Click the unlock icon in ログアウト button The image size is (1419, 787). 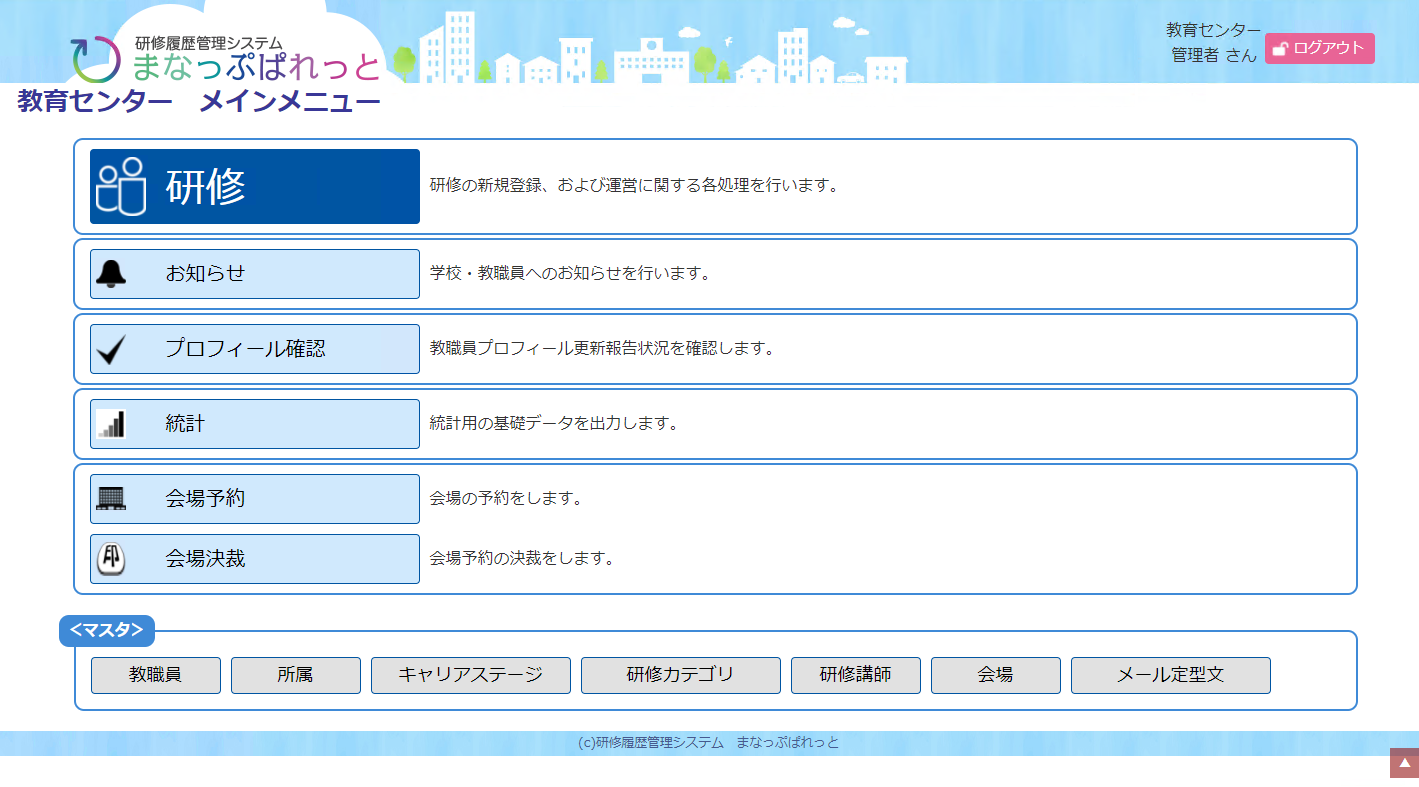click(x=1280, y=49)
